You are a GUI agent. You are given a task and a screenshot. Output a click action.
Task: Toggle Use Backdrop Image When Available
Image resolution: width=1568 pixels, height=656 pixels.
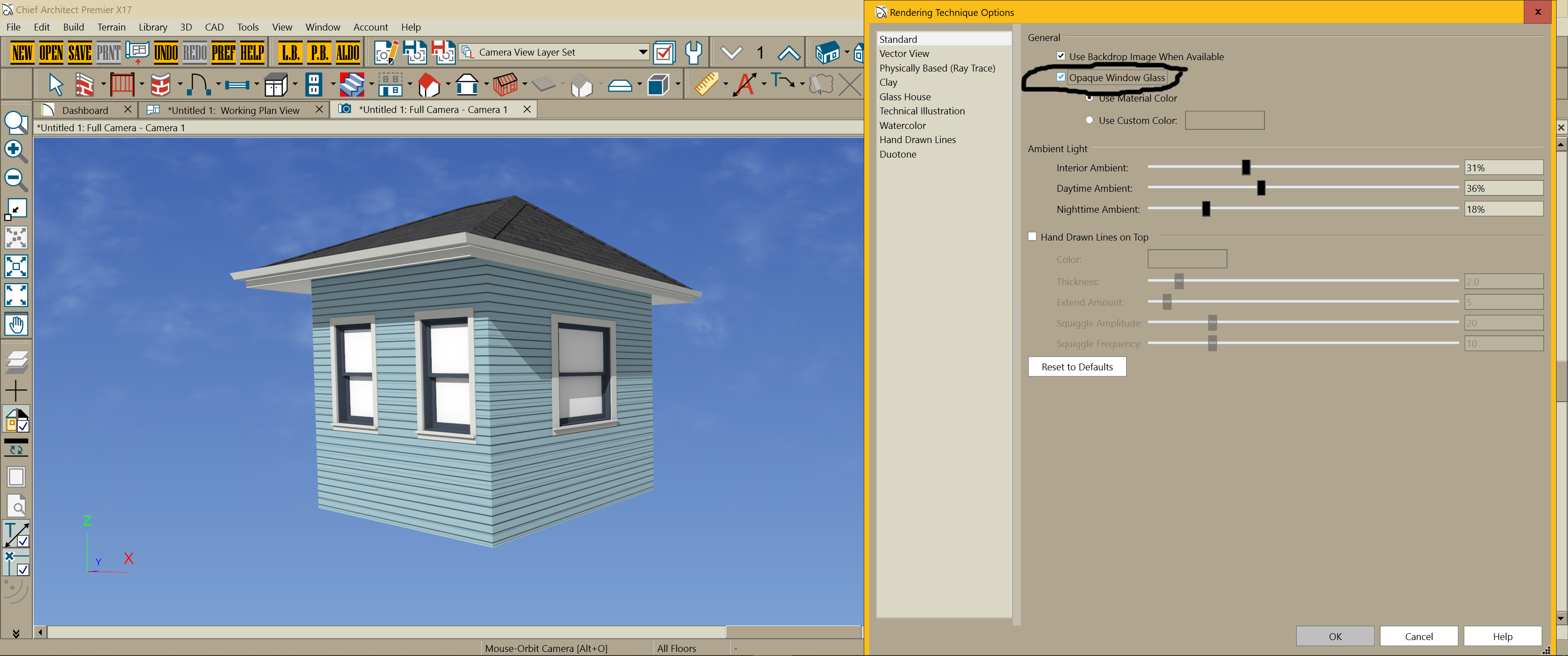pyautogui.click(x=1061, y=56)
